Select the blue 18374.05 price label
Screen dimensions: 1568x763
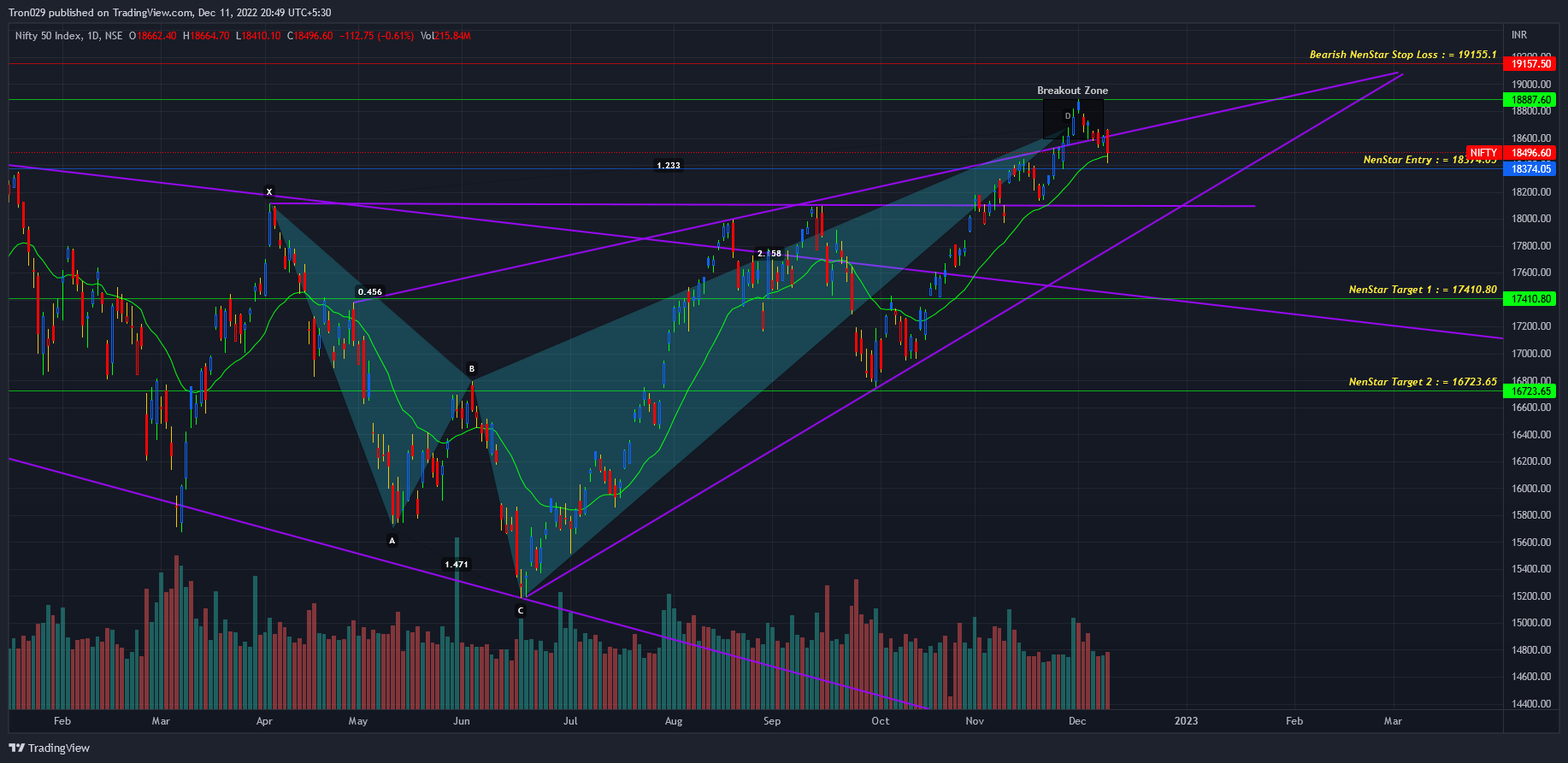1530,169
